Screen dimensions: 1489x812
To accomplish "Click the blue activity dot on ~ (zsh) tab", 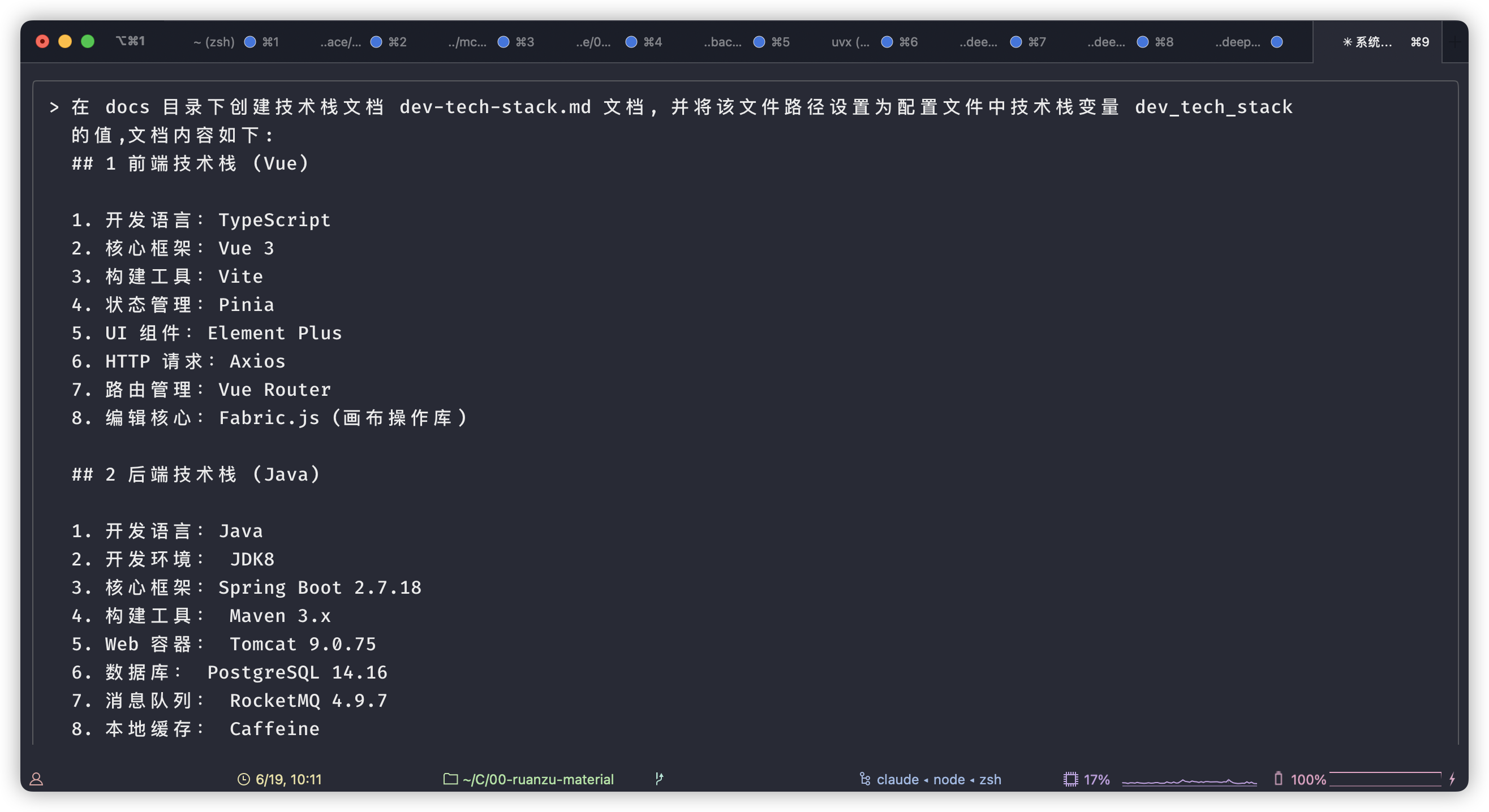I will [249, 42].
